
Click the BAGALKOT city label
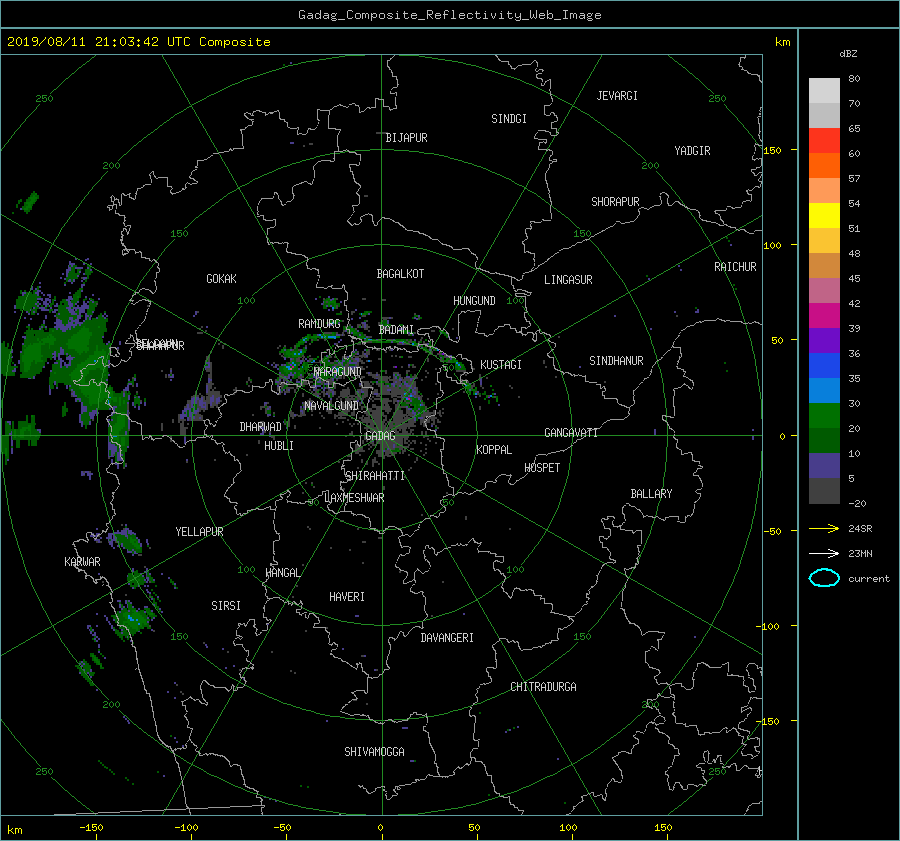[400, 274]
